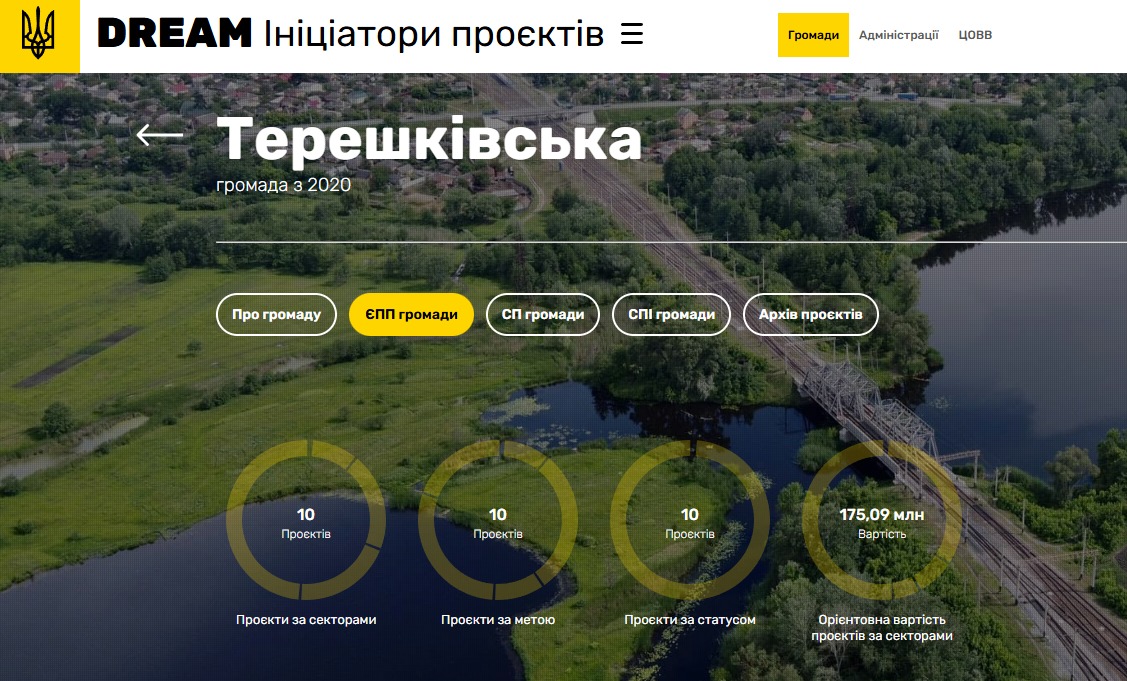Open the Про громаду section
This screenshot has width=1127, height=681.
(276, 315)
